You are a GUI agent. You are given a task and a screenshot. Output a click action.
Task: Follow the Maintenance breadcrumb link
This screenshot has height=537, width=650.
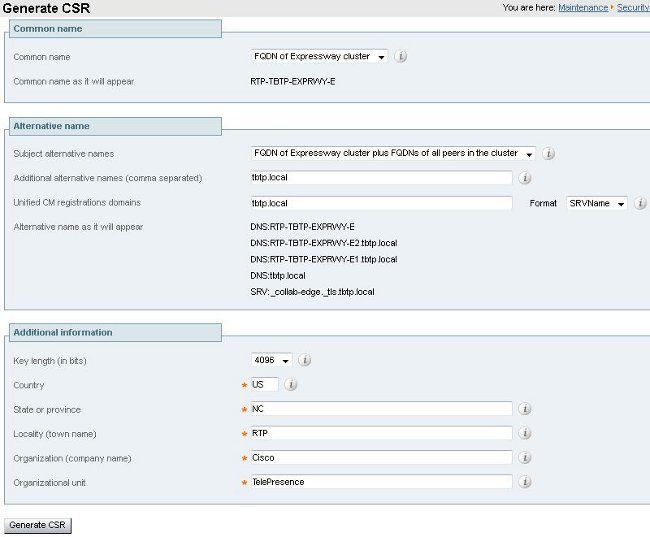[583, 7]
